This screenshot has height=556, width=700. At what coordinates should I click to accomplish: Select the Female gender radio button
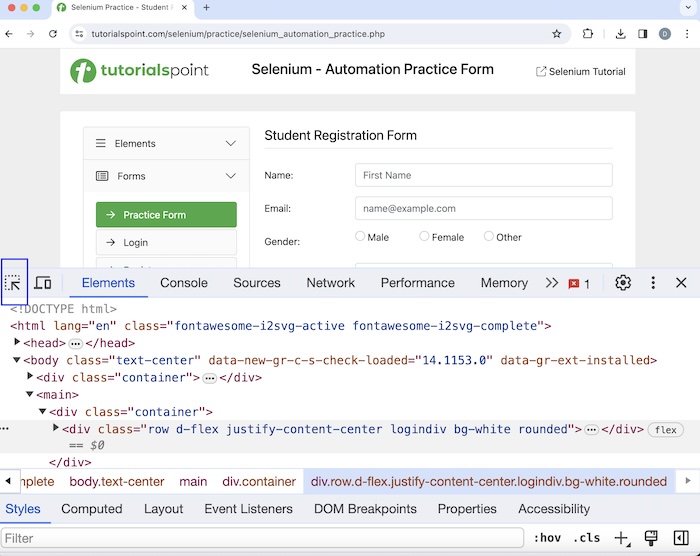click(424, 237)
